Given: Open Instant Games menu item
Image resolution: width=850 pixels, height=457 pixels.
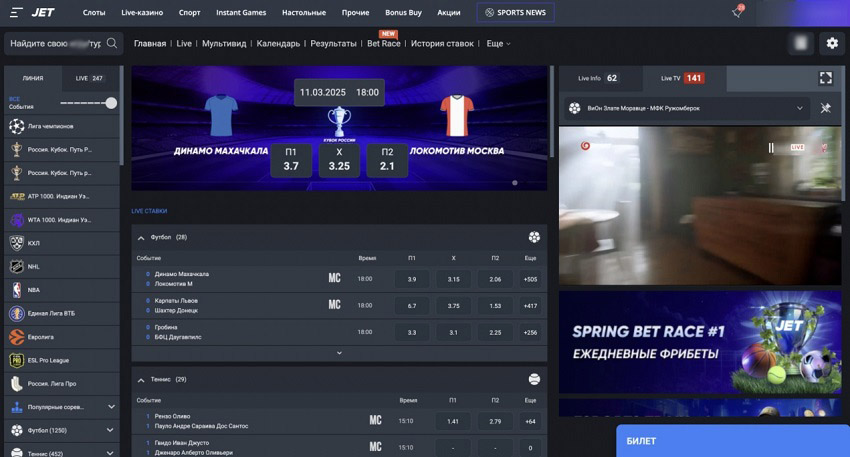Looking at the screenshot, I should tap(241, 12).
